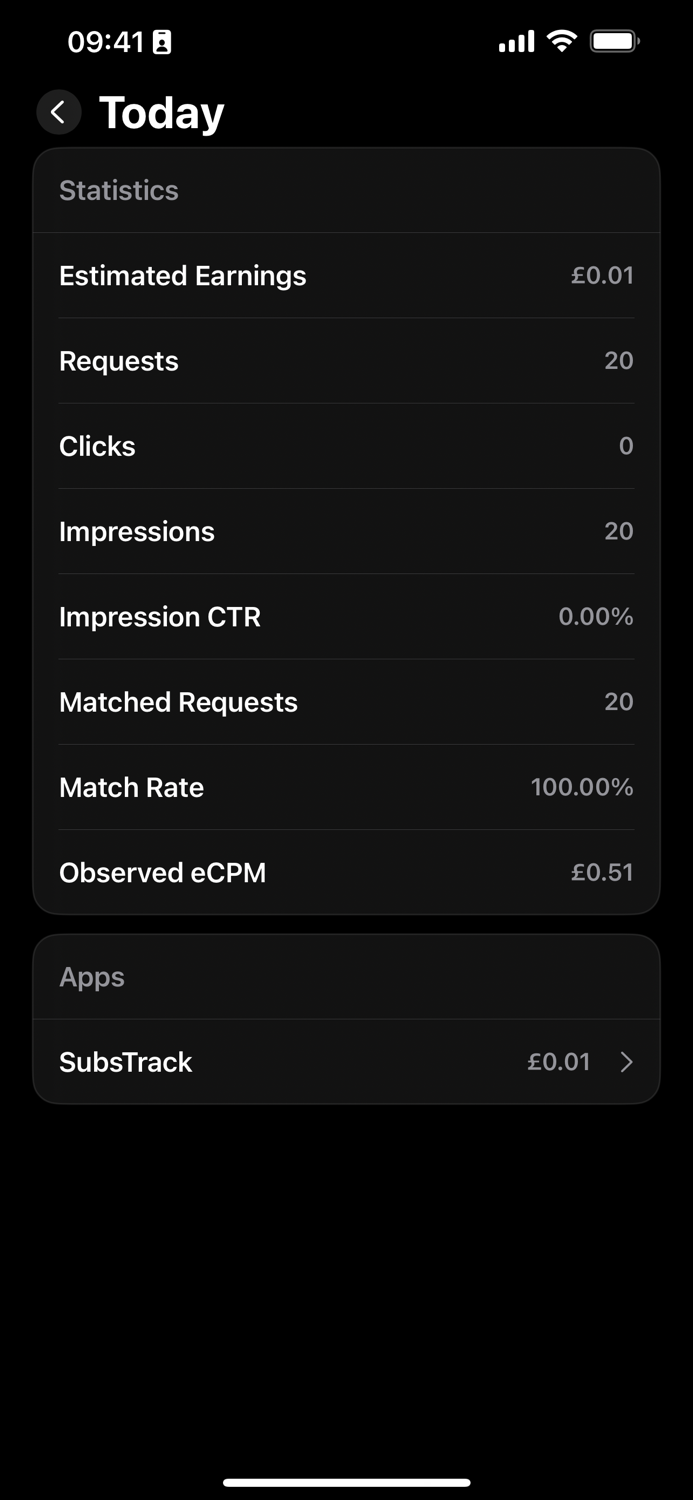This screenshot has height=1500, width=693.
Task: Click the Today page title
Action: (x=160, y=112)
